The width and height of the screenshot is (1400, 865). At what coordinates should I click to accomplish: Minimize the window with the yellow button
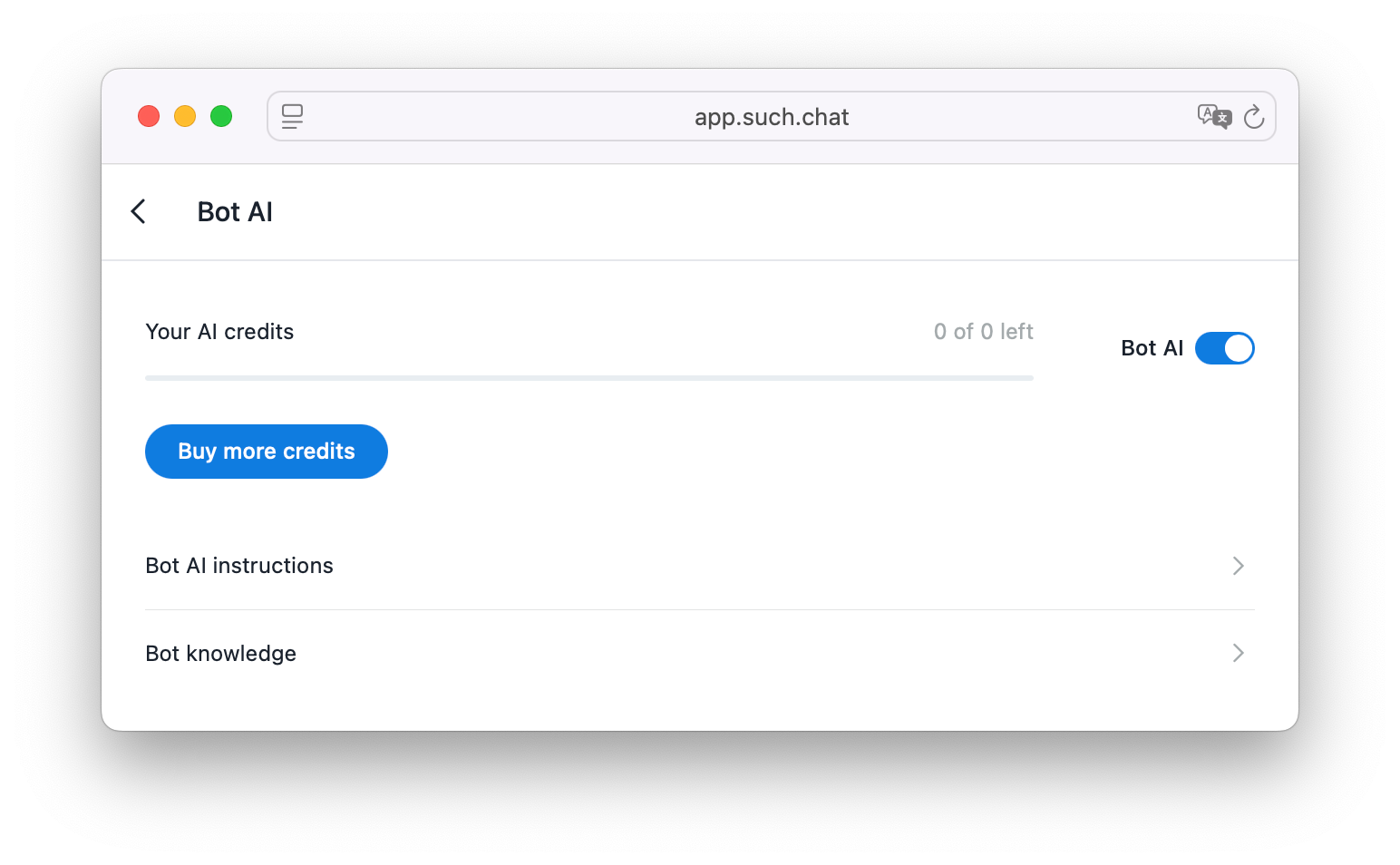click(185, 117)
